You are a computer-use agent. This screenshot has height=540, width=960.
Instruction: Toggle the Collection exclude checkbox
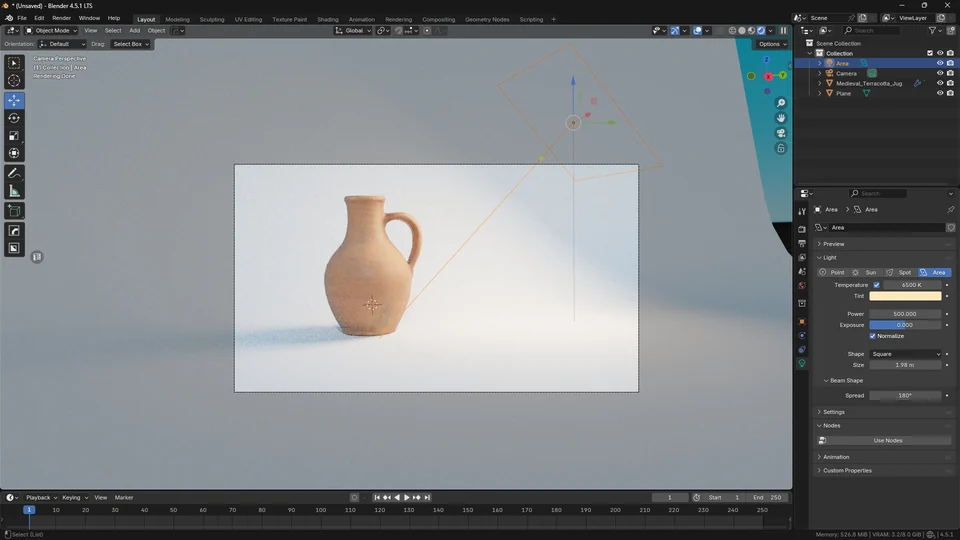pyautogui.click(x=929, y=53)
